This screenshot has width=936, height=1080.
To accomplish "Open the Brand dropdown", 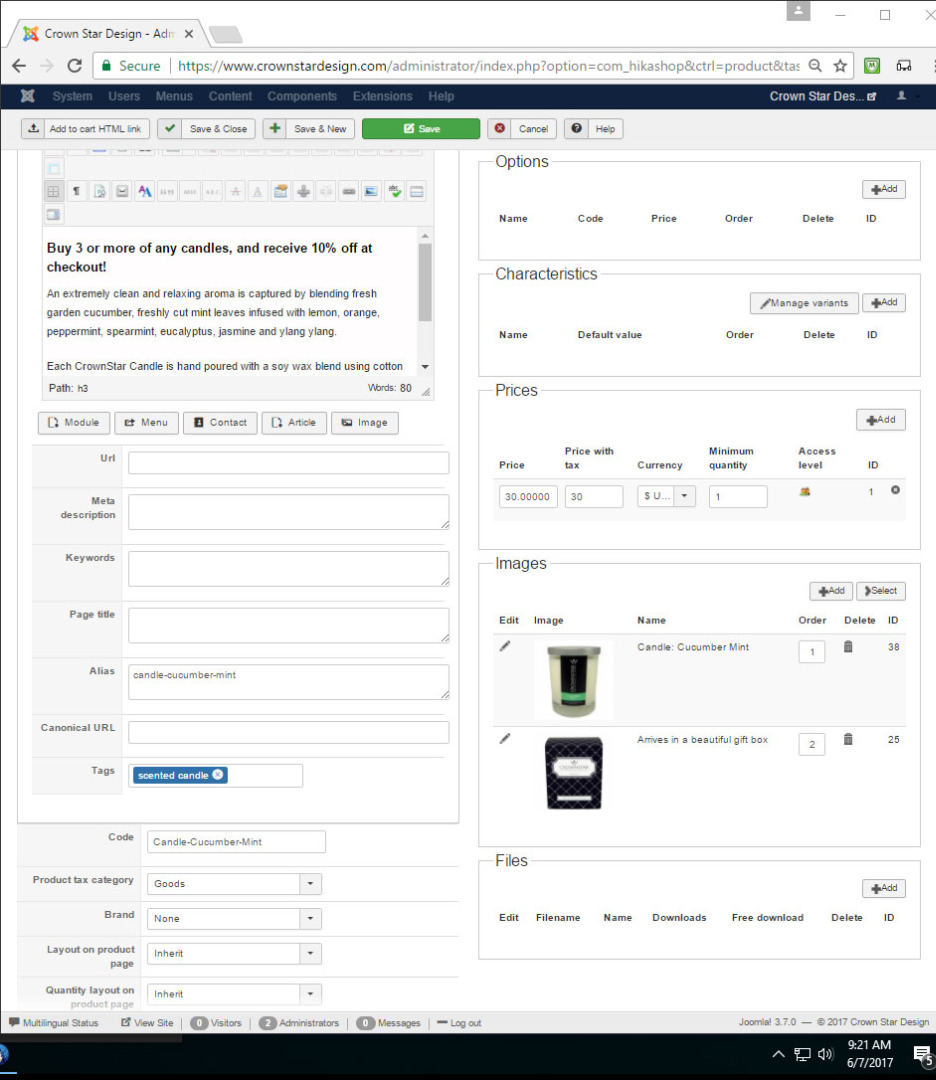I will click(310, 919).
